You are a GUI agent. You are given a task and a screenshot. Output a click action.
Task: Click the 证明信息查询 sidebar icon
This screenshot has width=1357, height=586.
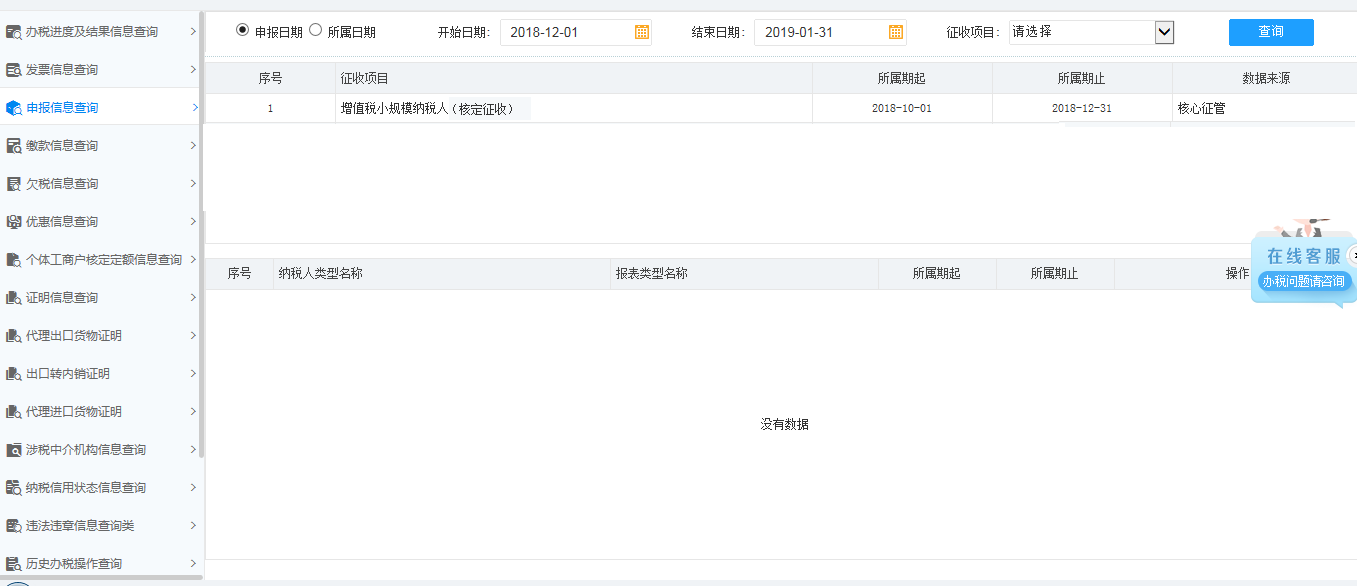pos(14,298)
